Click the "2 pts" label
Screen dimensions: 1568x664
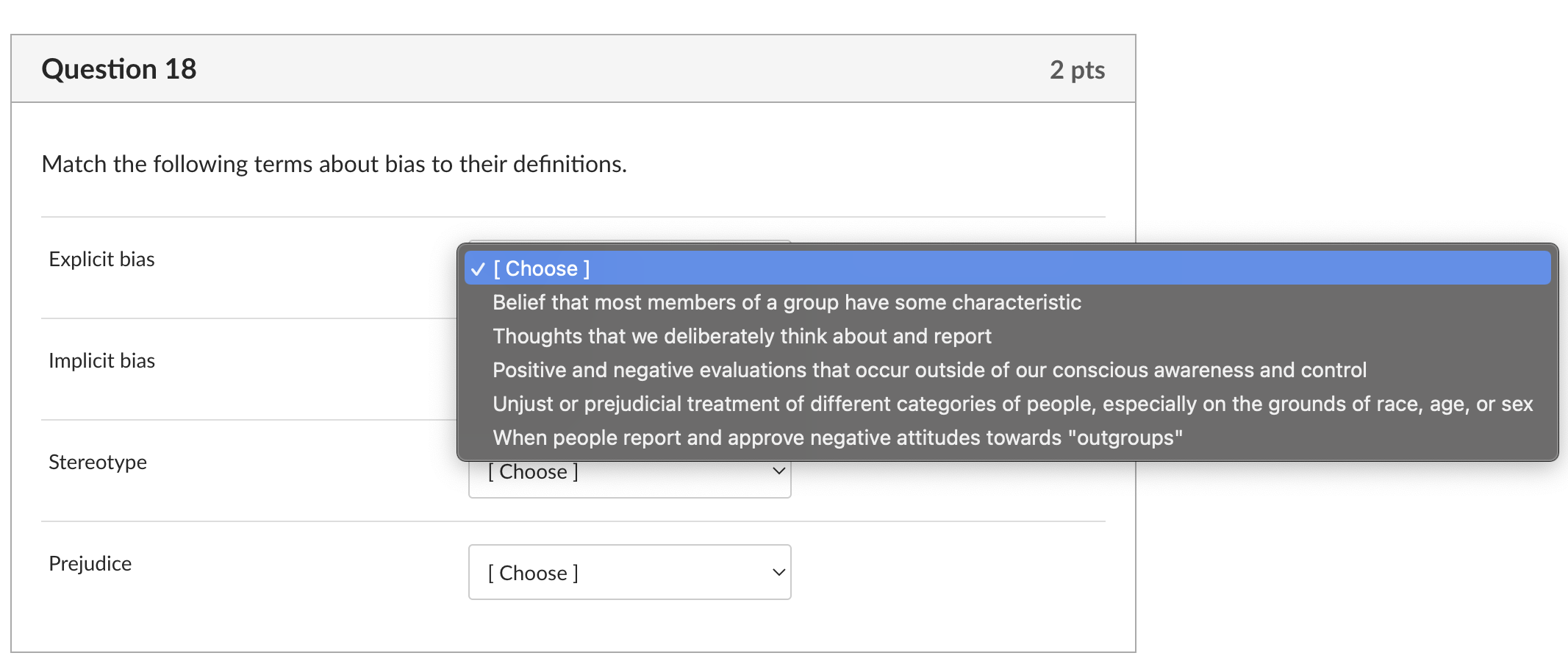1077,69
